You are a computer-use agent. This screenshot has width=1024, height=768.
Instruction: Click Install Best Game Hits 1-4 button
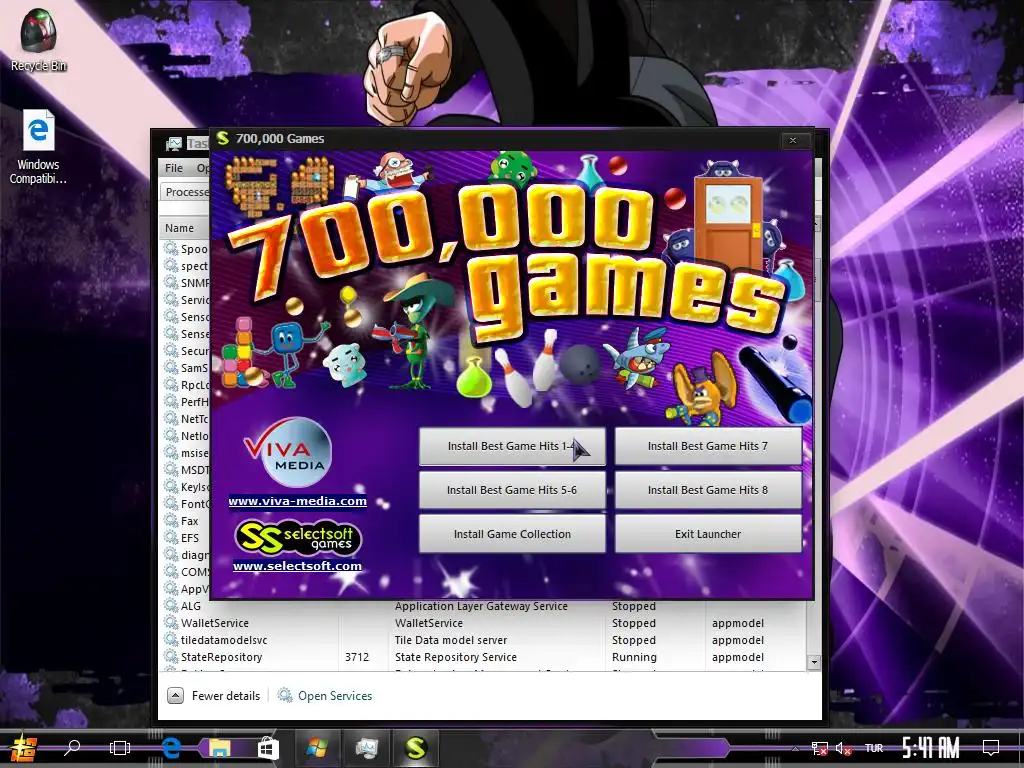pyautogui.click(x=512, y=446)
